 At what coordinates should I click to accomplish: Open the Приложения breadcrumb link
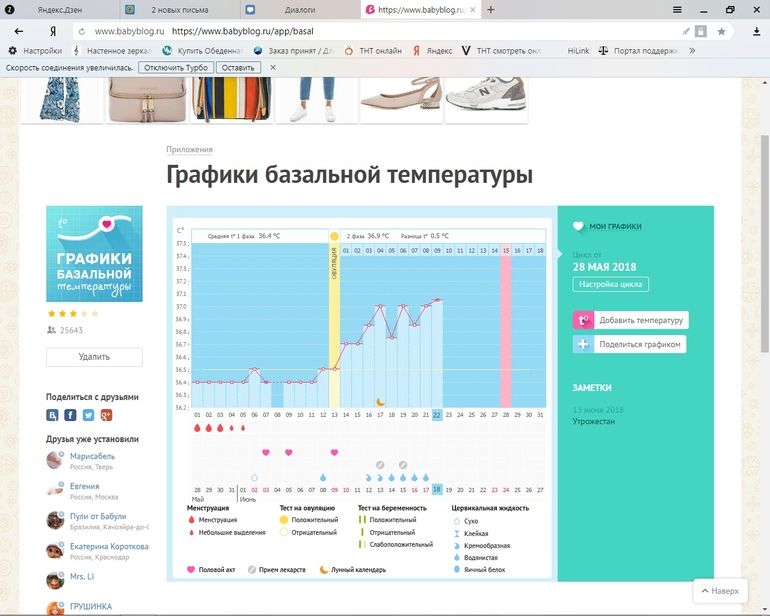click(189, 150)
